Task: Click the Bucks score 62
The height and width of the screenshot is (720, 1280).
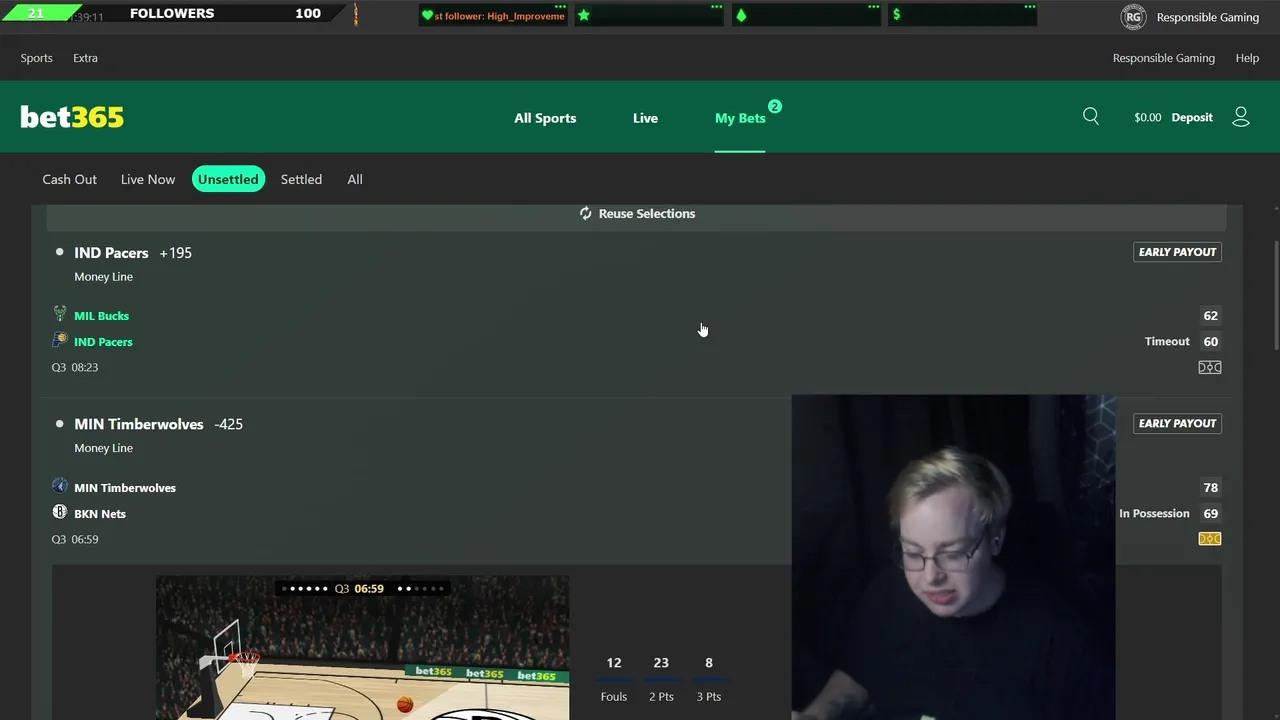Action: [x=1210, y=315]
